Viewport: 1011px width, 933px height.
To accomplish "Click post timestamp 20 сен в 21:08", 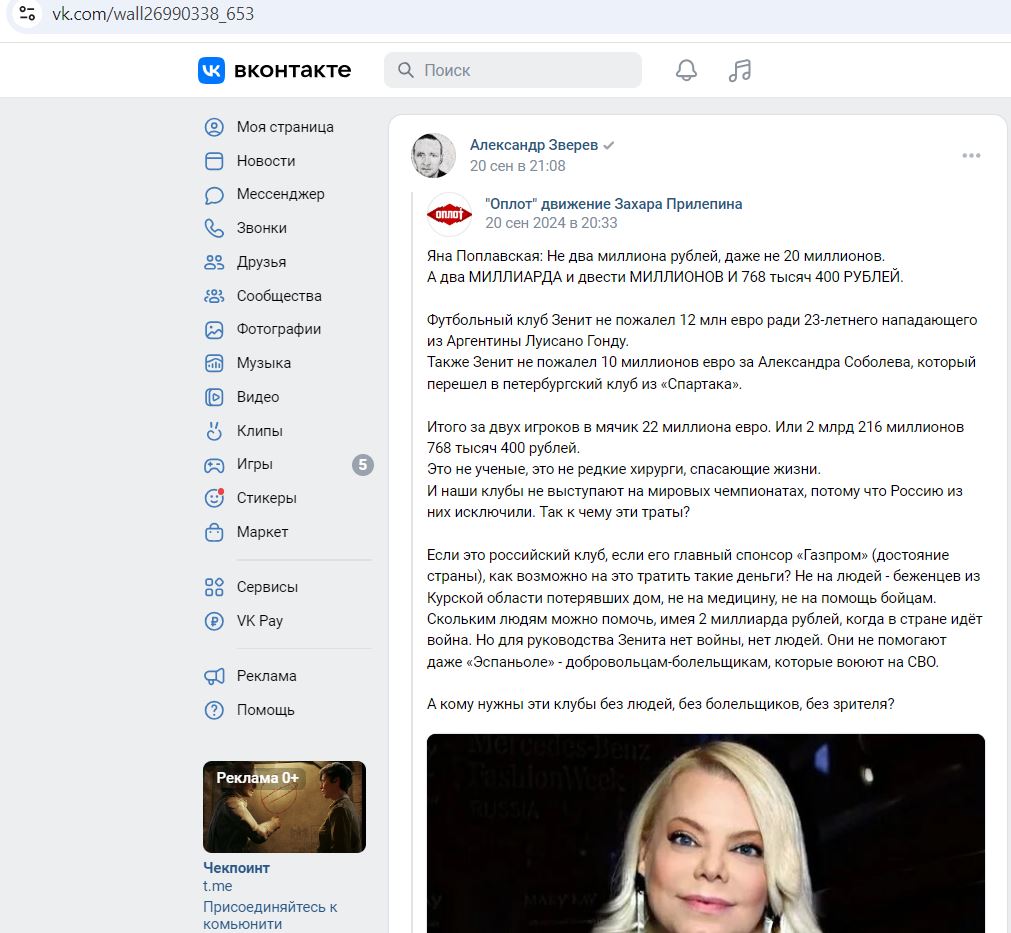I will click(x=518, y=166).
